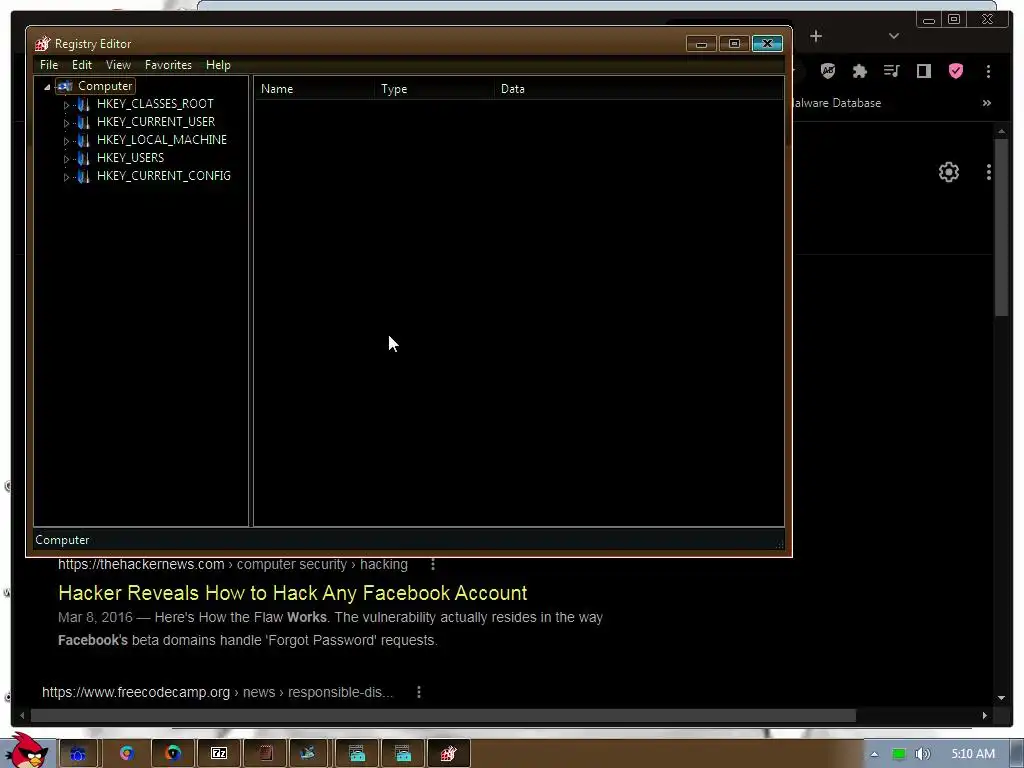Click the browser horizontal scrollbar thumb
Image resolution: width=1024 pixels, height=768 pixels.
tap(443, 715)
